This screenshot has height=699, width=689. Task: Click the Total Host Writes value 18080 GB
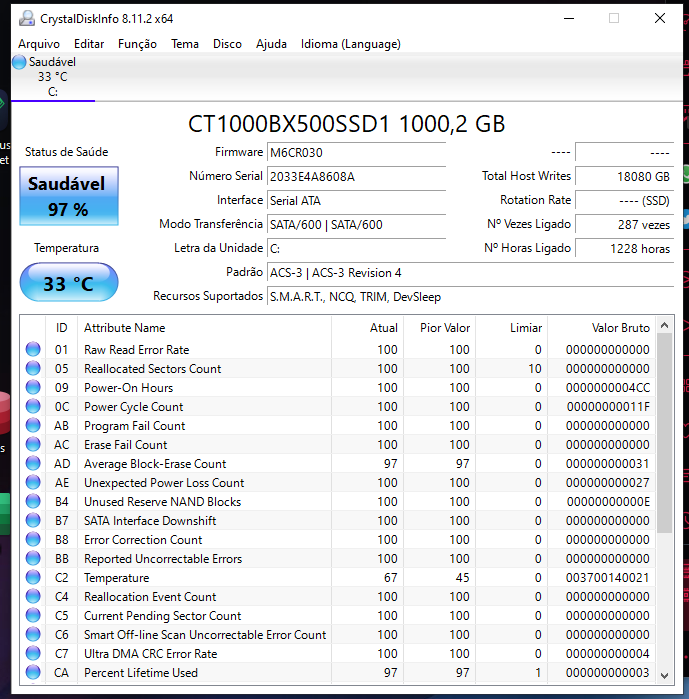[x=624, y=177]
